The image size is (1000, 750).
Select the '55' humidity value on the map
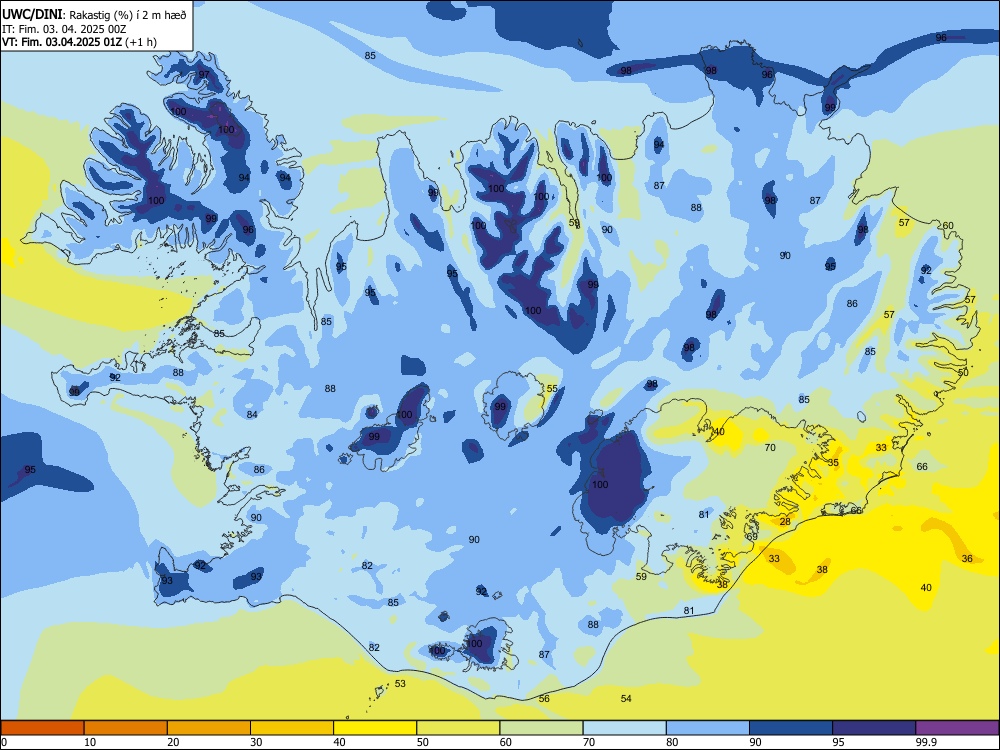coord(552,388)
